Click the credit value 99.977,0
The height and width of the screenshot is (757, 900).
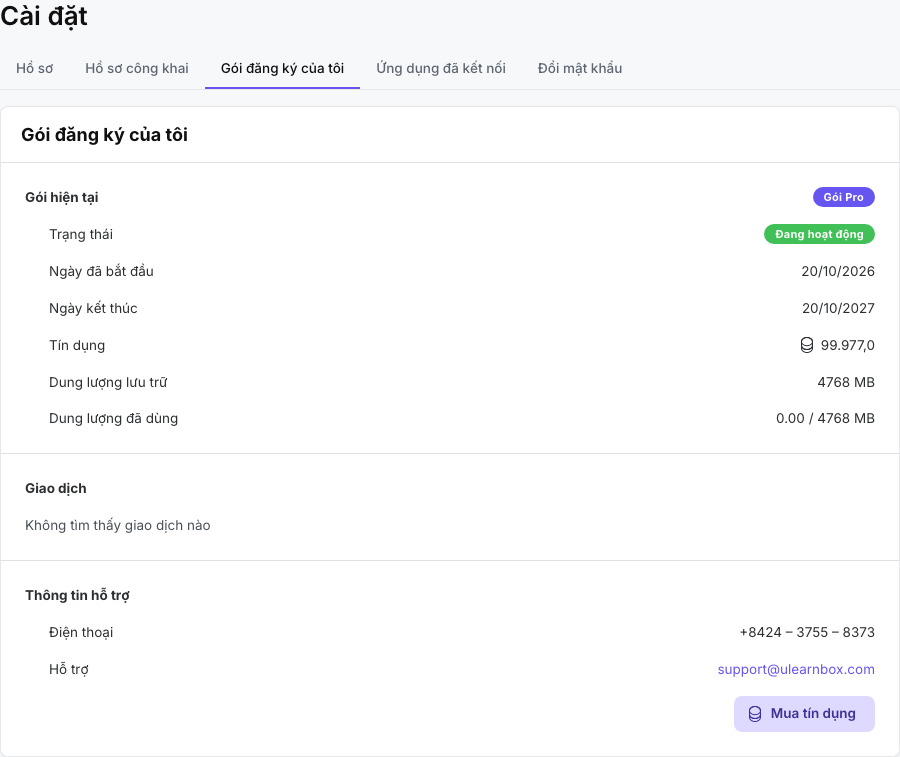[848, 345]
